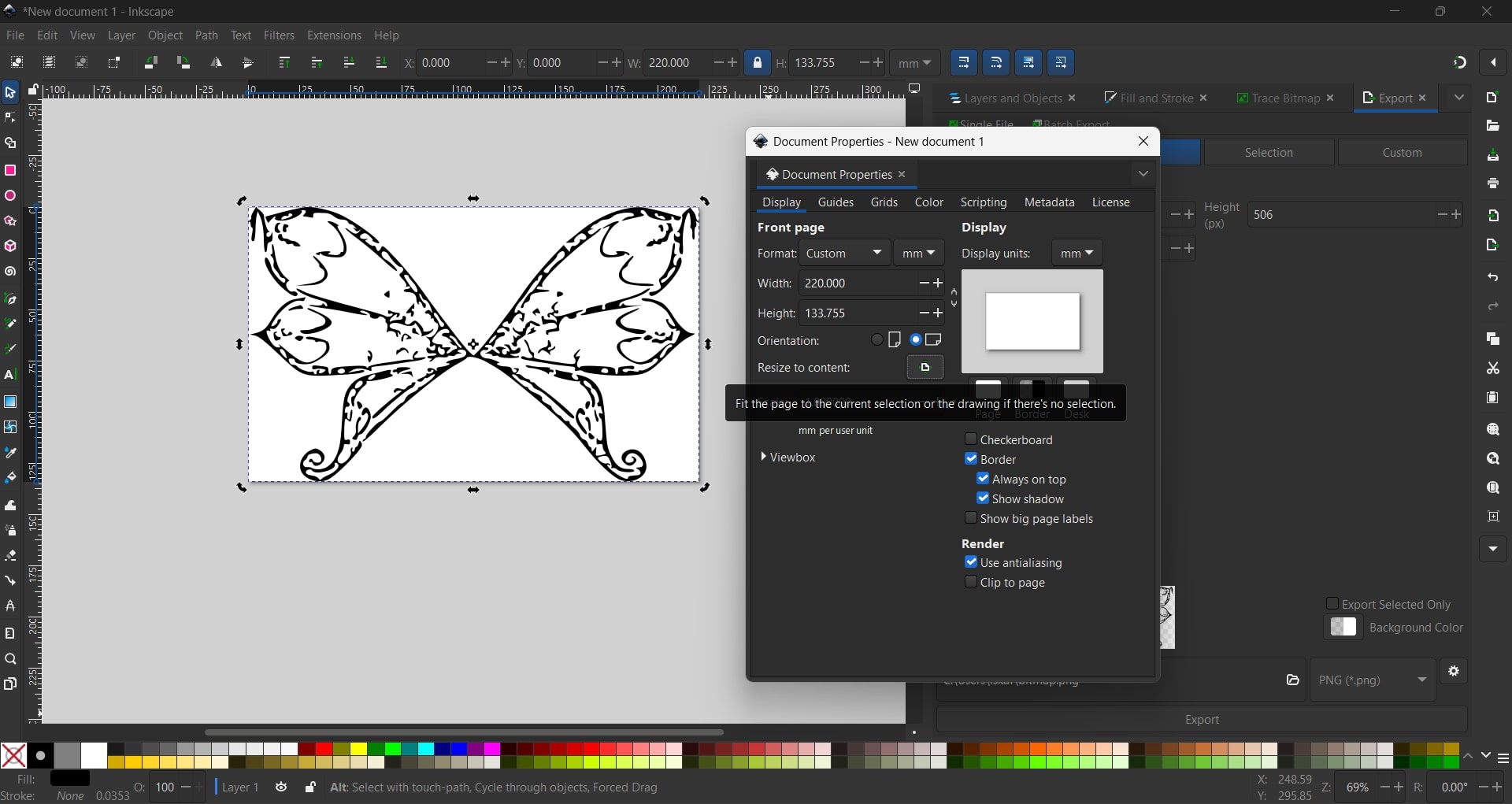This screenshot has width=1512, height=804.
Task: Expand the Viewbox section
Action: (788, 458)
